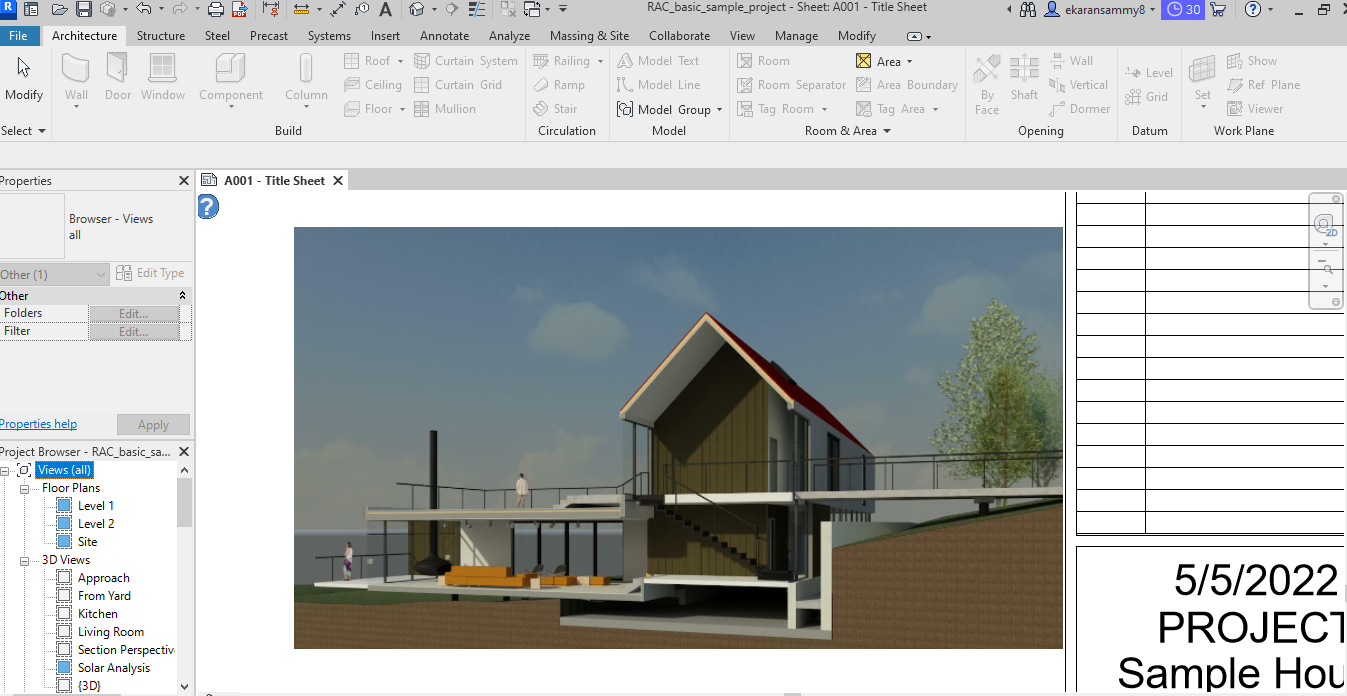Image resolution: width=1347 pixels, height=696 pixels.
Task: Select the Model Line tool
Action: (658, 85)
